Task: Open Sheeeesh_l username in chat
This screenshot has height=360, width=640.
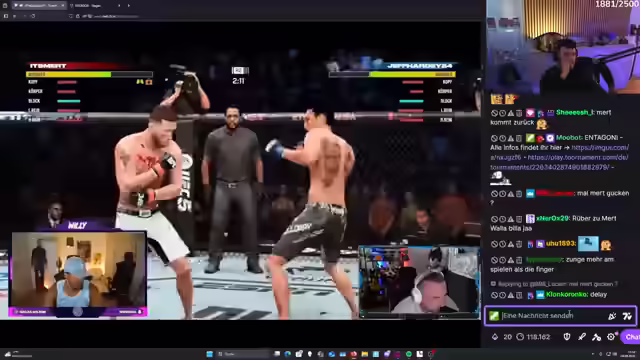Action: click(x=575, y=113)
